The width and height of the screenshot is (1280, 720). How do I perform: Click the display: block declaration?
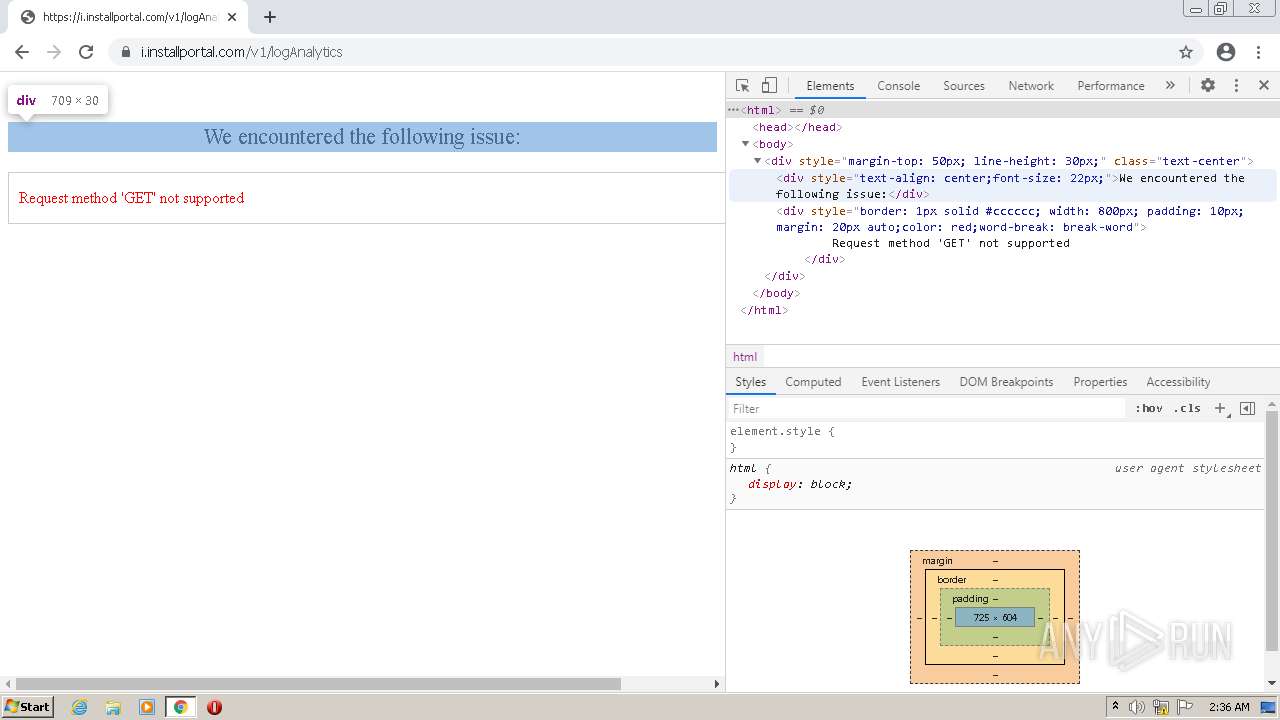(800, 484)
